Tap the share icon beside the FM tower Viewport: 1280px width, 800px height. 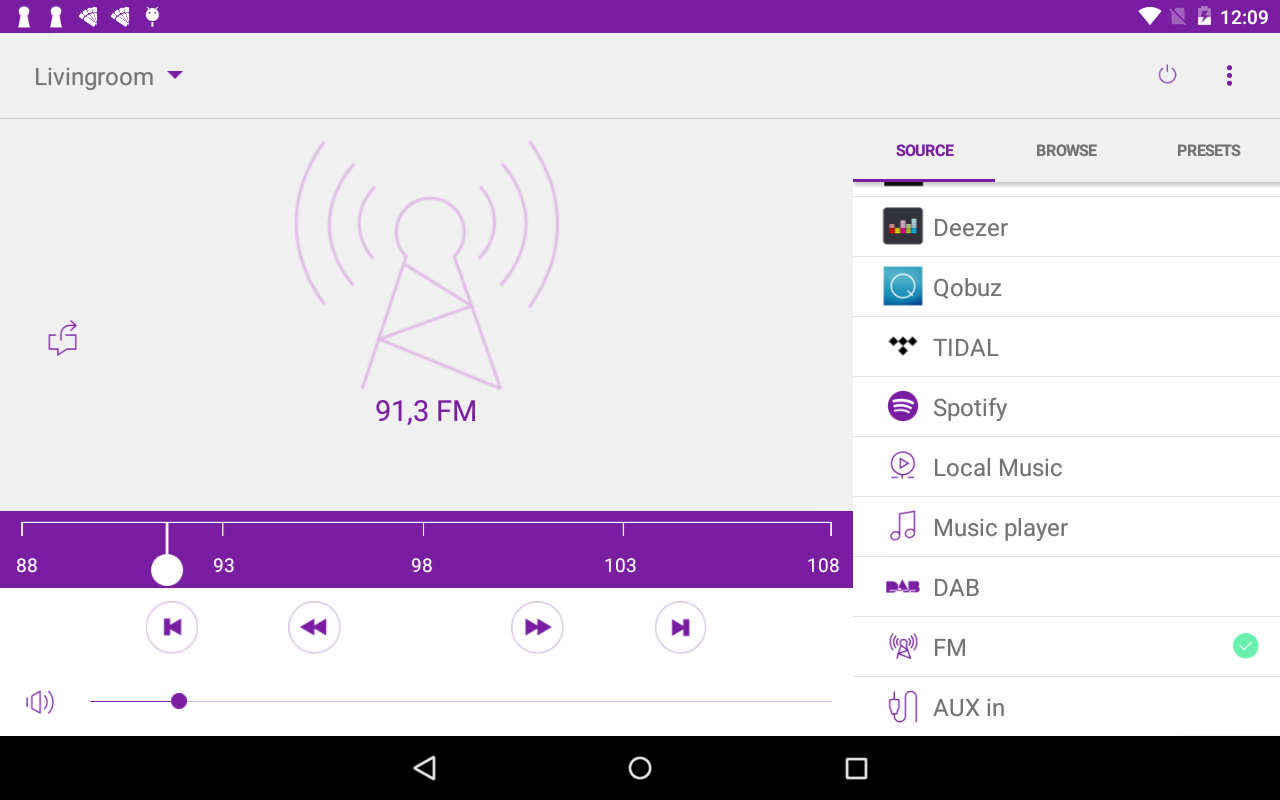63,339
